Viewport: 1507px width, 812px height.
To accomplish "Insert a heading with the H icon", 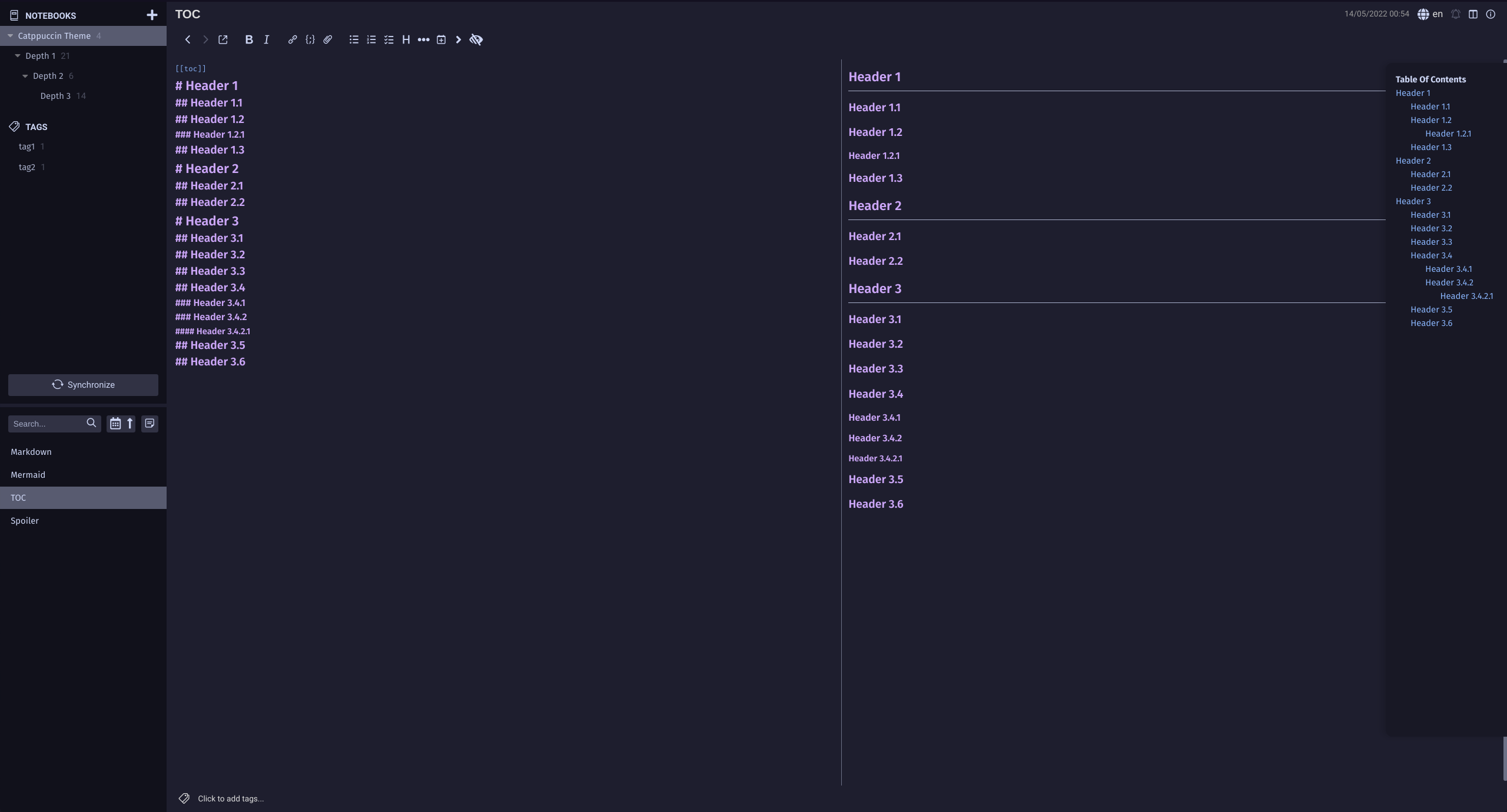I will pos(407,39).
